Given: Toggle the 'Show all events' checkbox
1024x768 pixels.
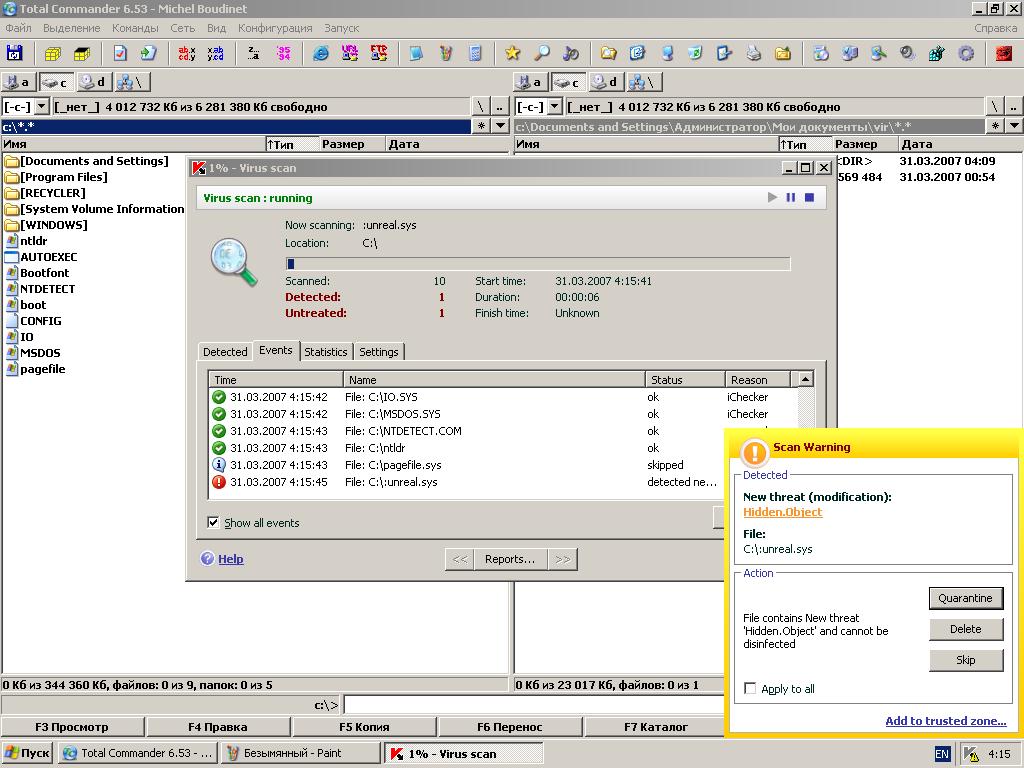Looking at the screenshot, I should 213,522.
